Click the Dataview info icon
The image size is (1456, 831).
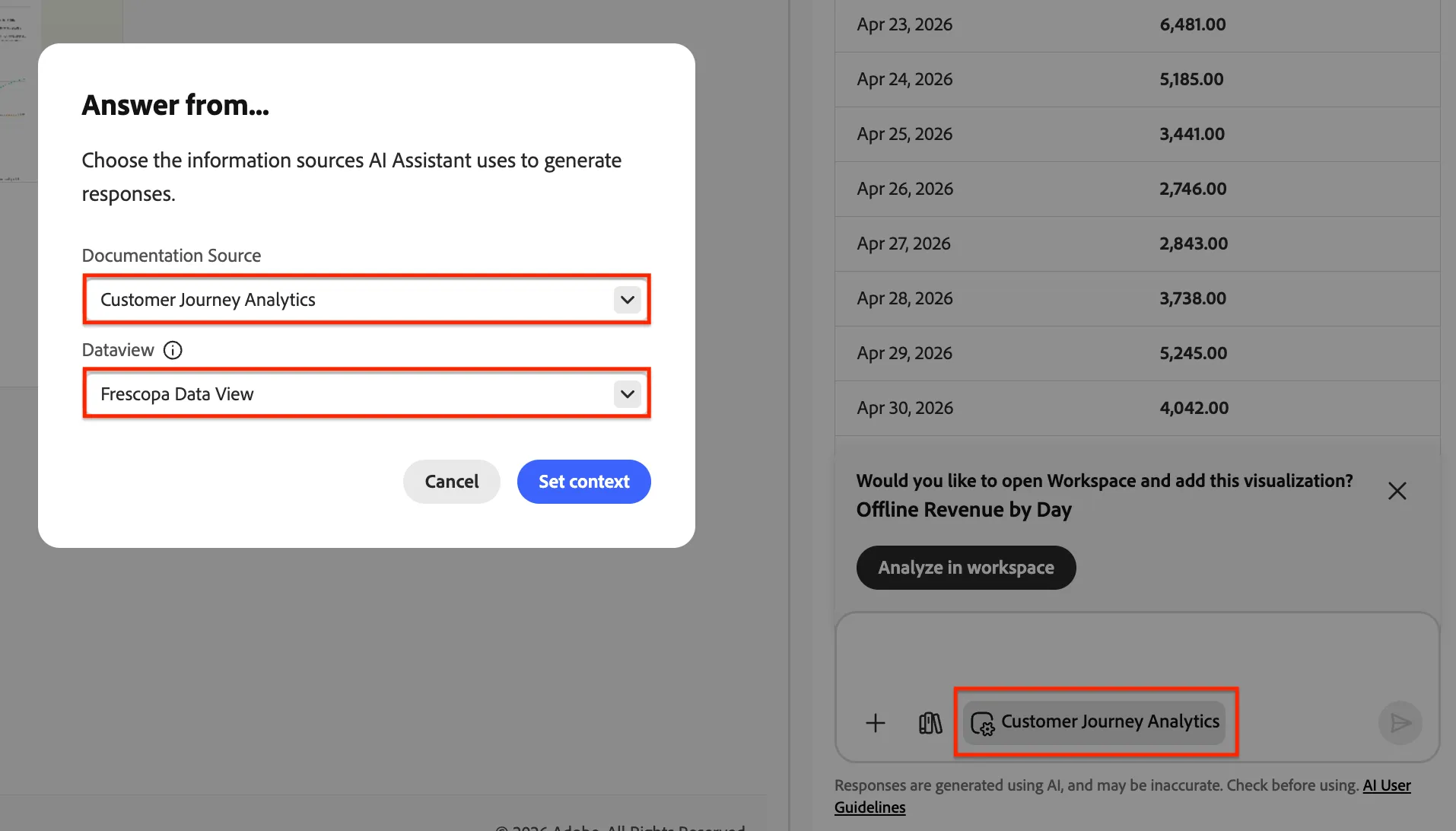click(173, 350)
